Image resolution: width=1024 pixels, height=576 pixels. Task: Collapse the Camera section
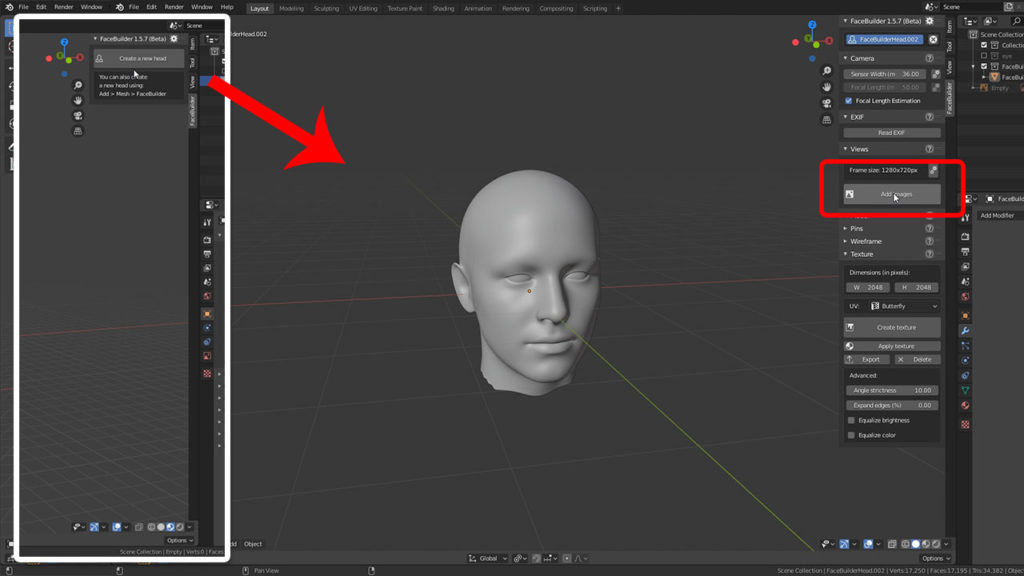tap(858, 58)
